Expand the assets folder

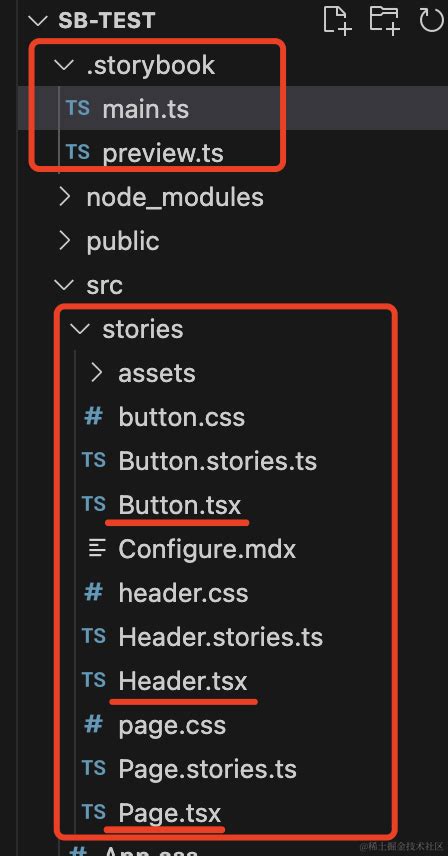[x=97, y=373]
